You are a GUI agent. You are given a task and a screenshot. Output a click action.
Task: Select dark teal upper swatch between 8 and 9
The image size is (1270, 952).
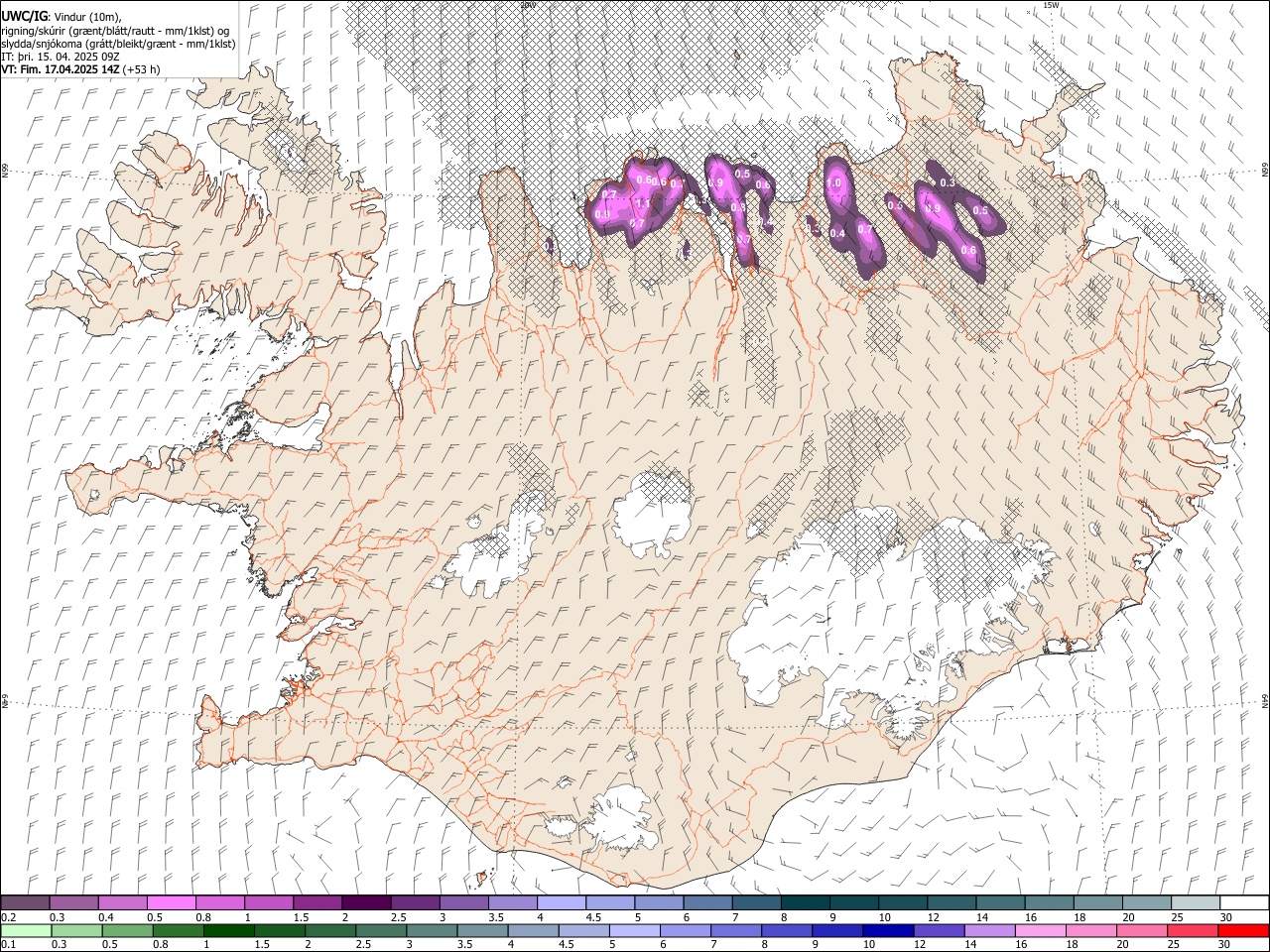pos(806,903)
